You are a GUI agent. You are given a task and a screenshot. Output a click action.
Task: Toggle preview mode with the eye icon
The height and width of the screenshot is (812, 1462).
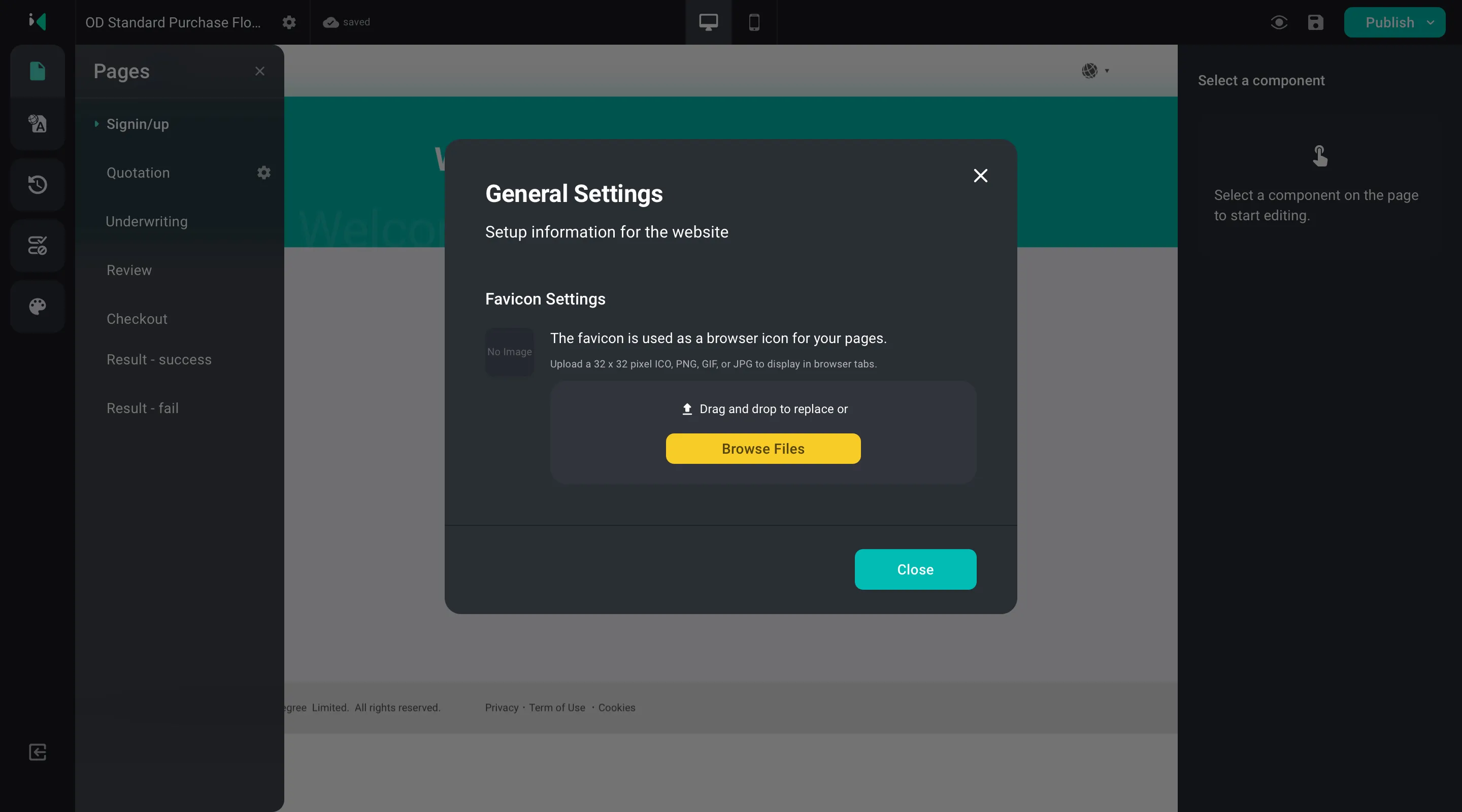point(1279,22)
